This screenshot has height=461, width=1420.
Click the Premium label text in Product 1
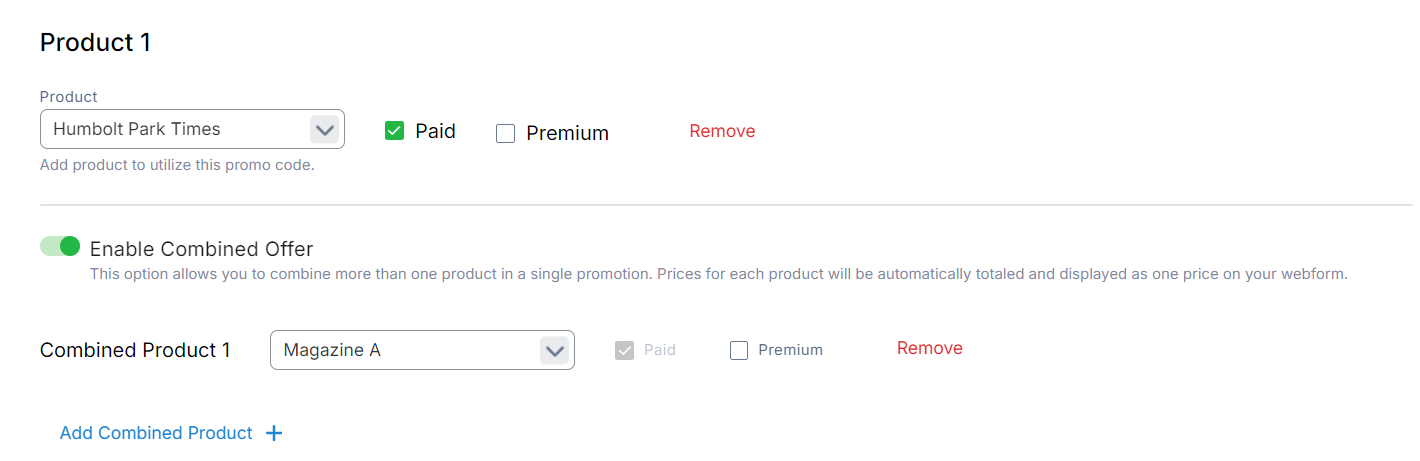(x=567, y=133)
